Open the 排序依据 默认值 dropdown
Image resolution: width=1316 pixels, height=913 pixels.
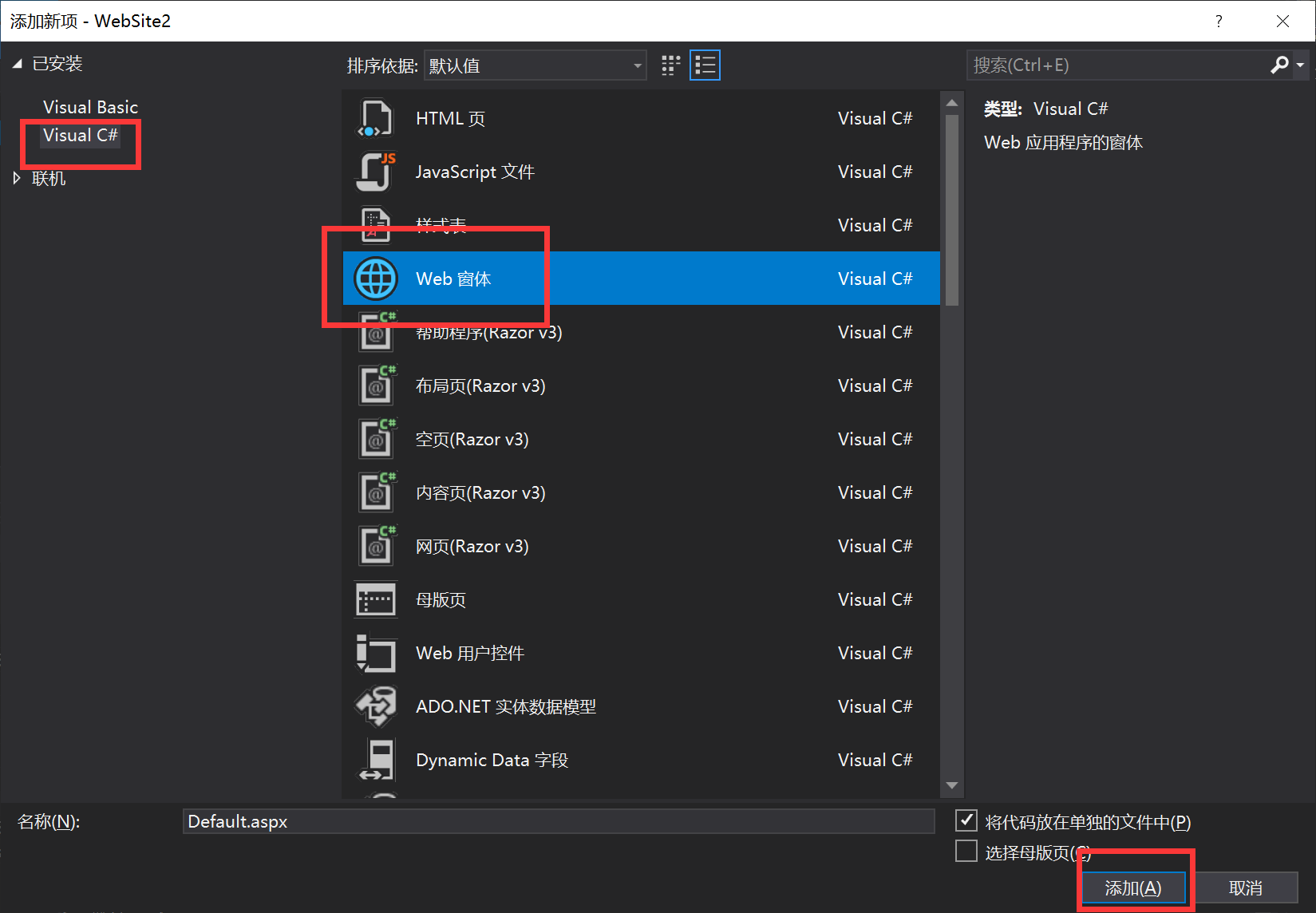535,65
